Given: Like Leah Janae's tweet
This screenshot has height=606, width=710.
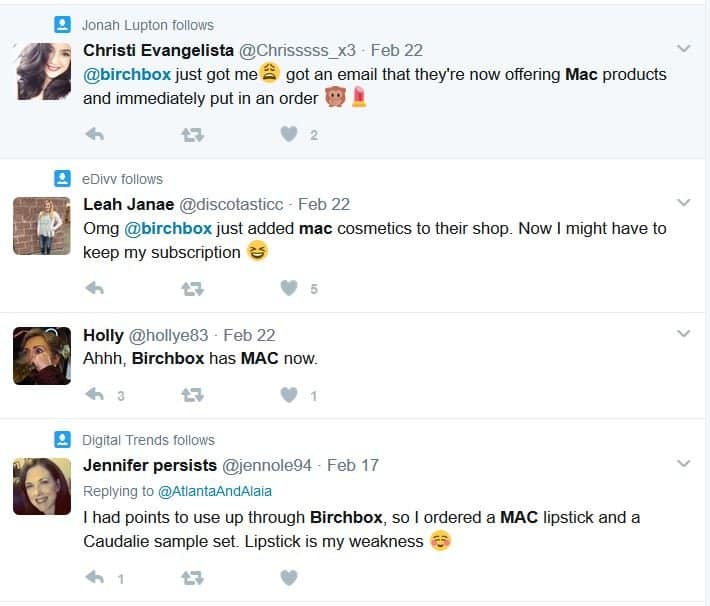Looking at the screenshot, I should 289,288.
